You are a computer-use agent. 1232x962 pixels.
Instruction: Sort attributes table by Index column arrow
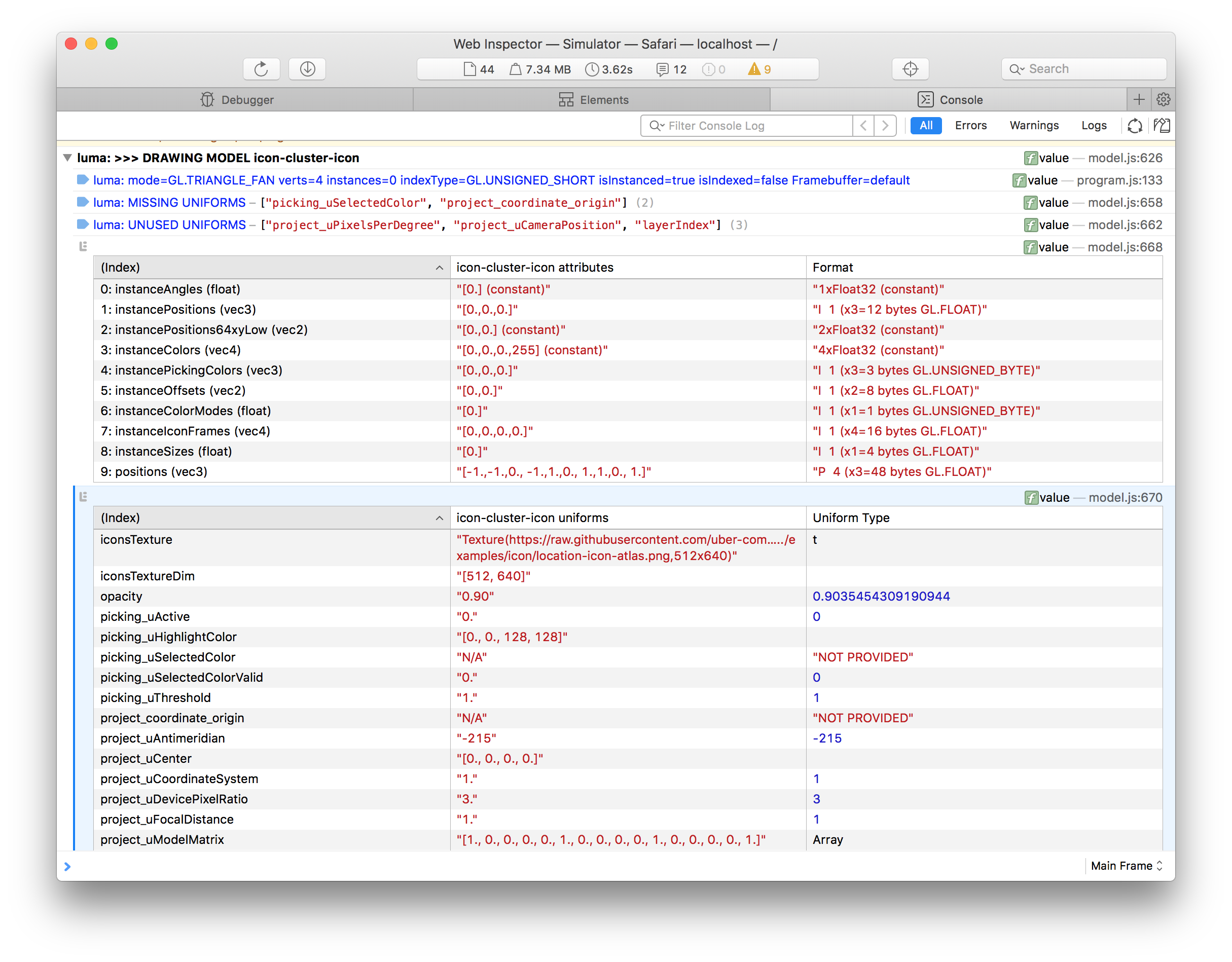click(440, 267)
